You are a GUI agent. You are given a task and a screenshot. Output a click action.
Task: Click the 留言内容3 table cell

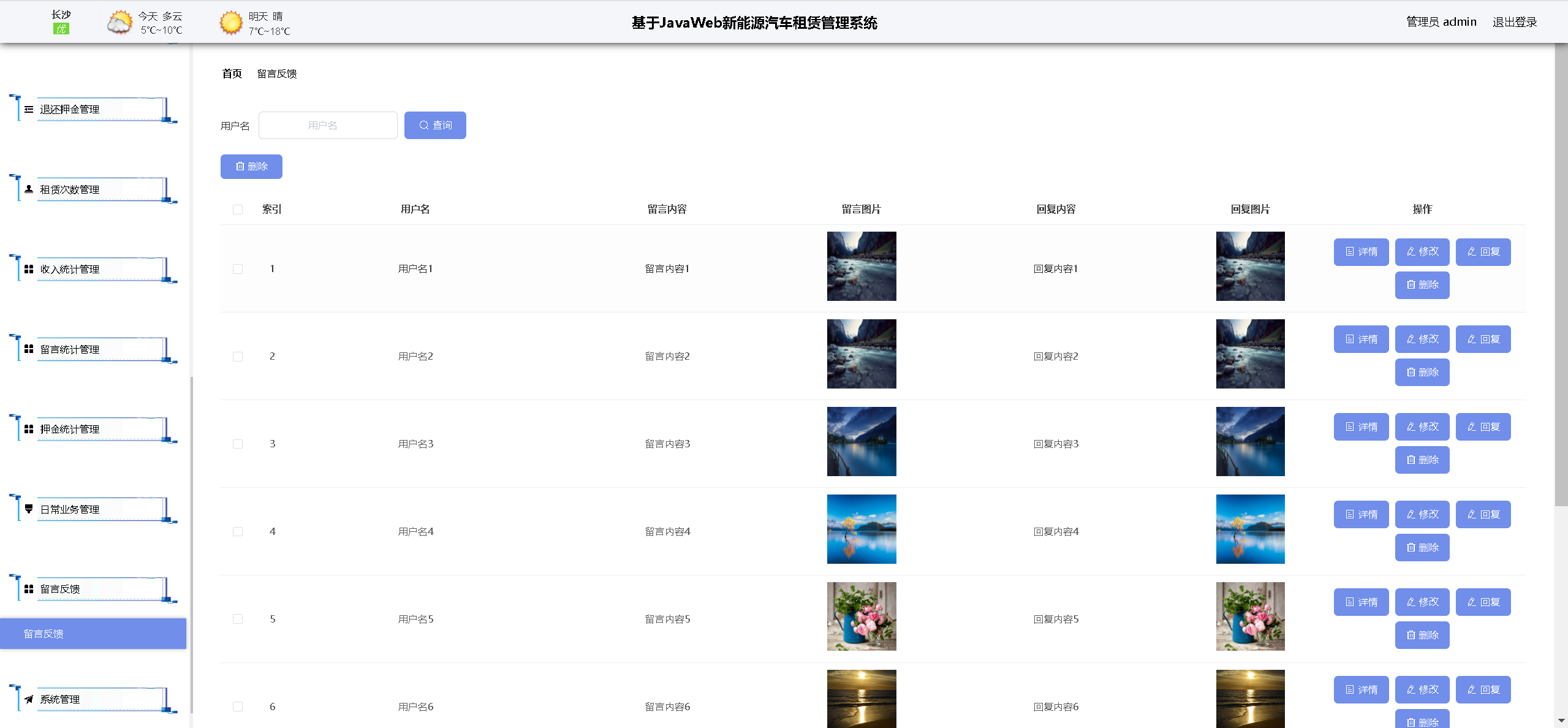[x=667, y=444]
